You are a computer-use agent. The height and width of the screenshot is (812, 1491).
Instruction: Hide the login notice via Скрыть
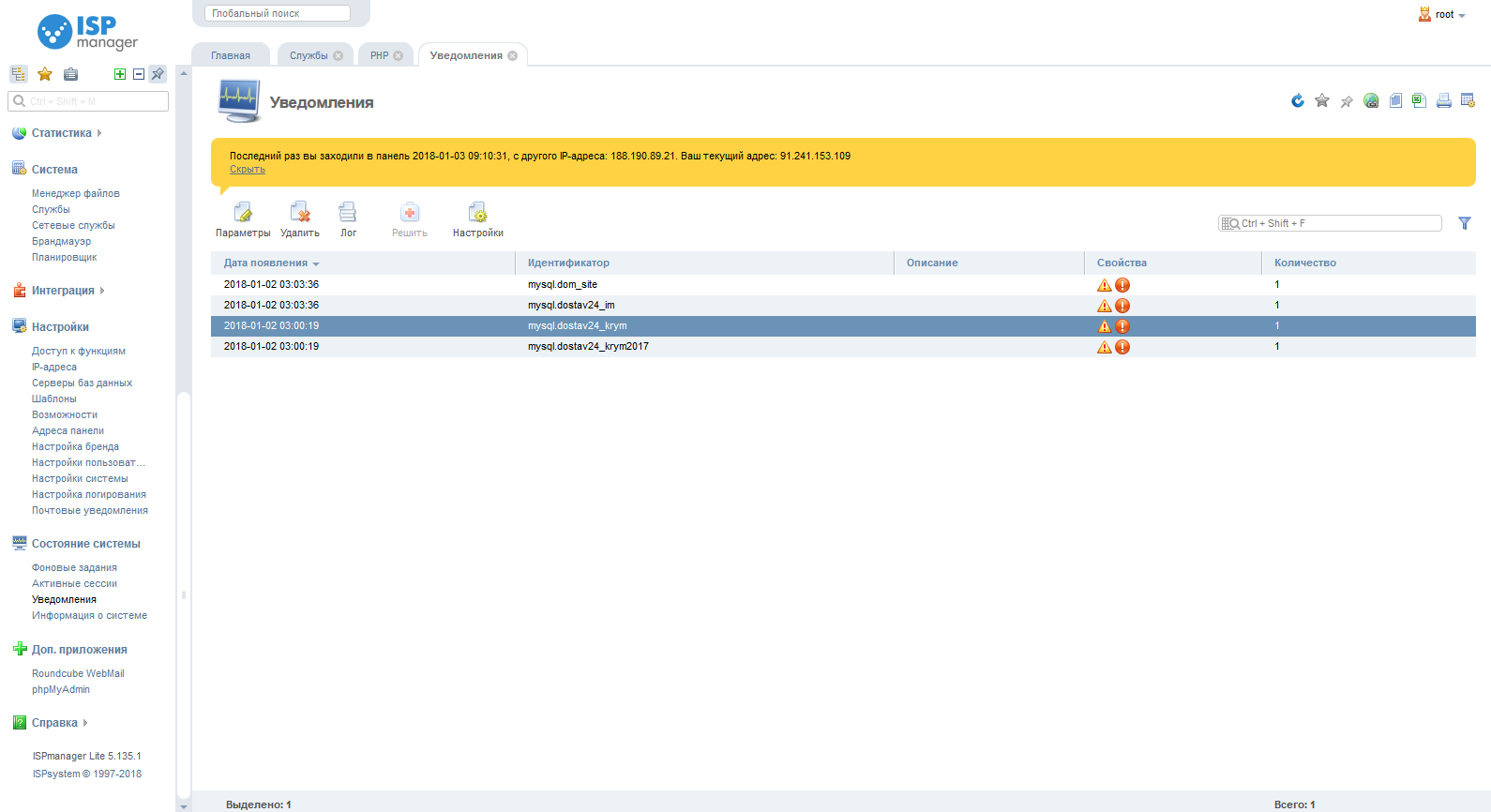(248, 170)
